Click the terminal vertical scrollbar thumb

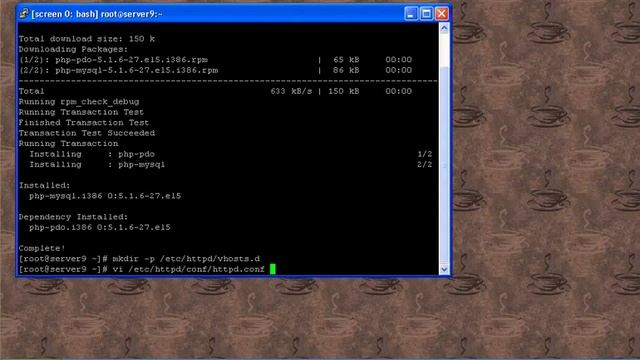coord(444,165)
